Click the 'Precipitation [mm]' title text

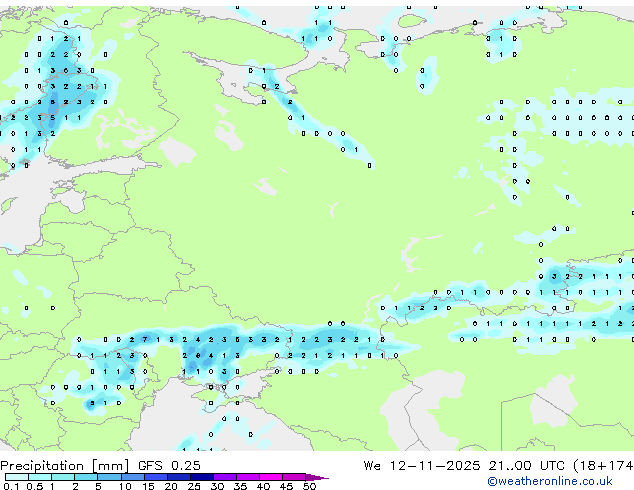(x=65, y=466)
